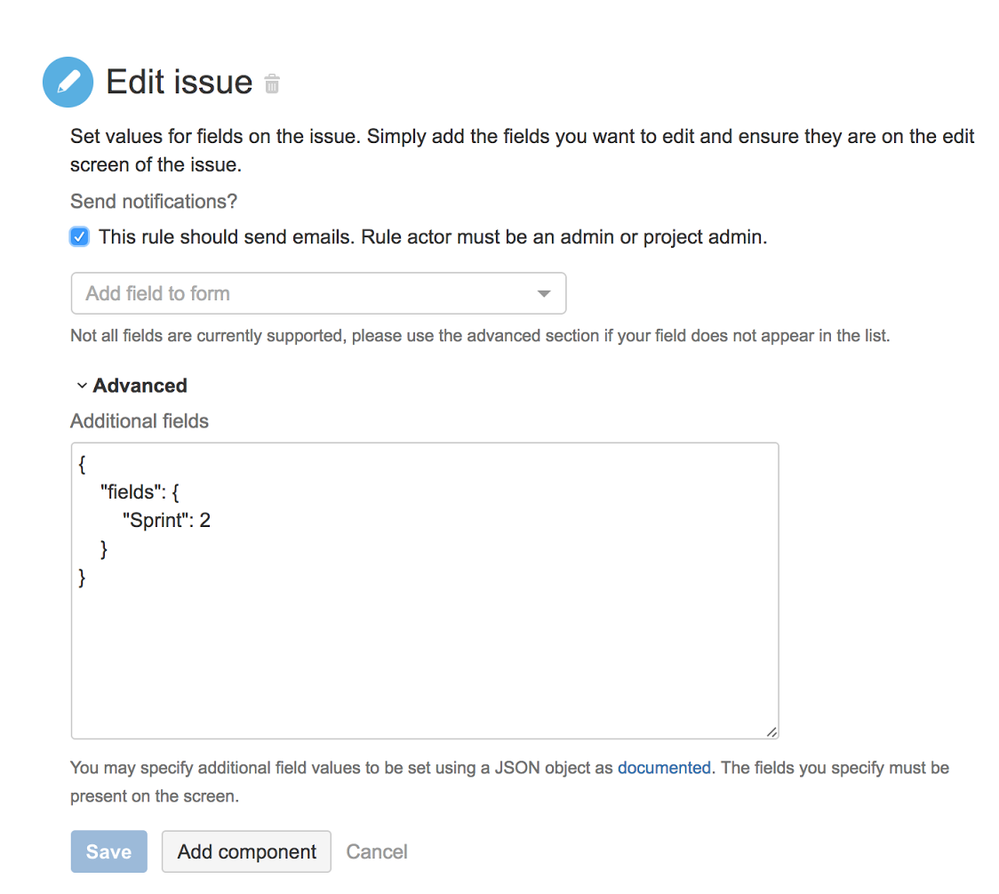The height and width of the screenshot is (894, 999).
Task: Click the dropdown arrow of Add field
Action: click(x=543, y=294)
